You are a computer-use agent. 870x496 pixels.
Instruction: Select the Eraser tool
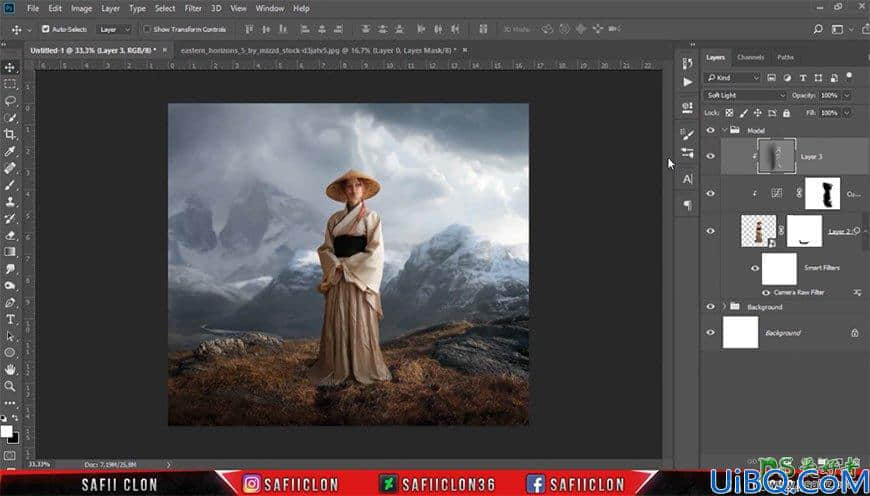click(x=10, y=235)
